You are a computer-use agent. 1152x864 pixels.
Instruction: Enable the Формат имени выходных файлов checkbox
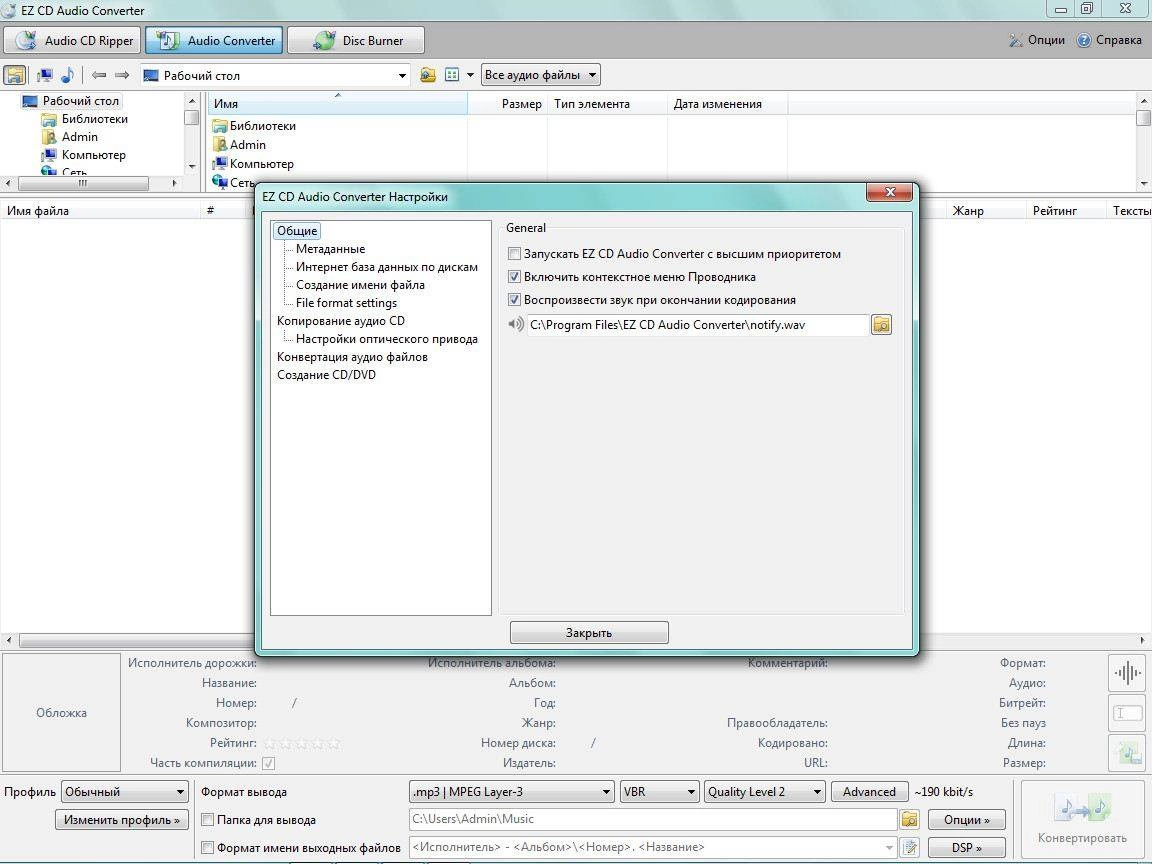(x=208, y=848)
